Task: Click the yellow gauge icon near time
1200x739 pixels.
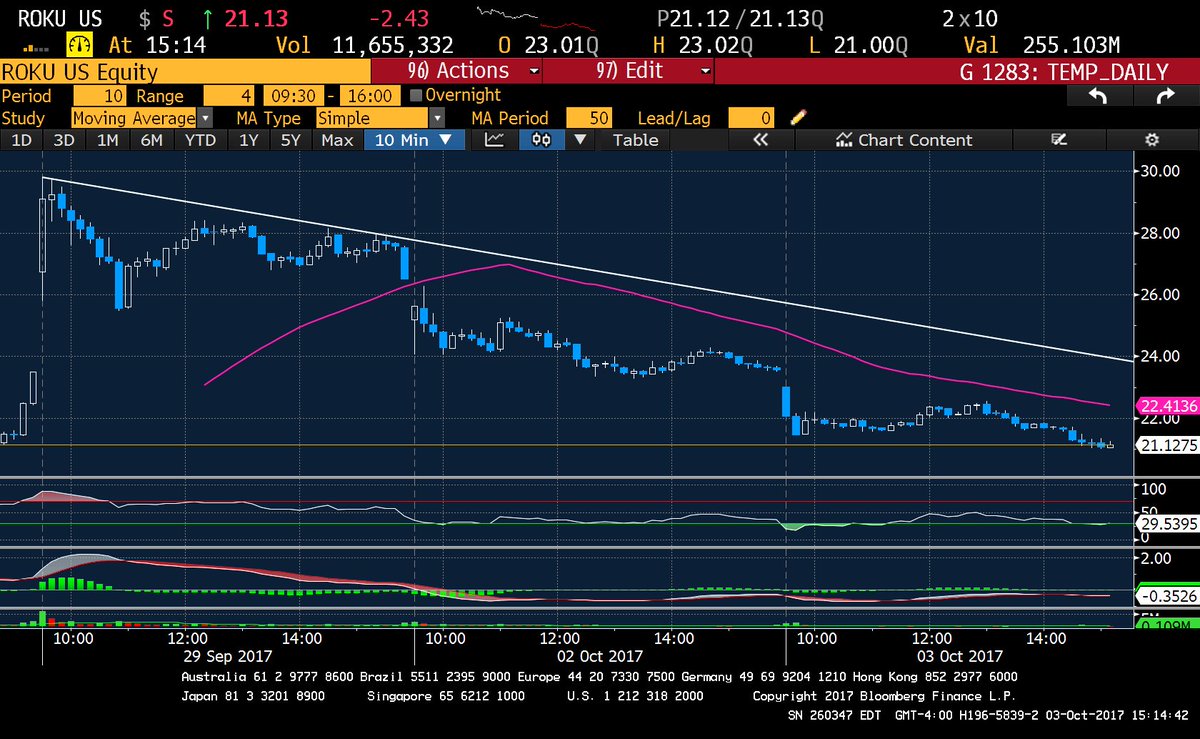Action: [x=79, y=45]
